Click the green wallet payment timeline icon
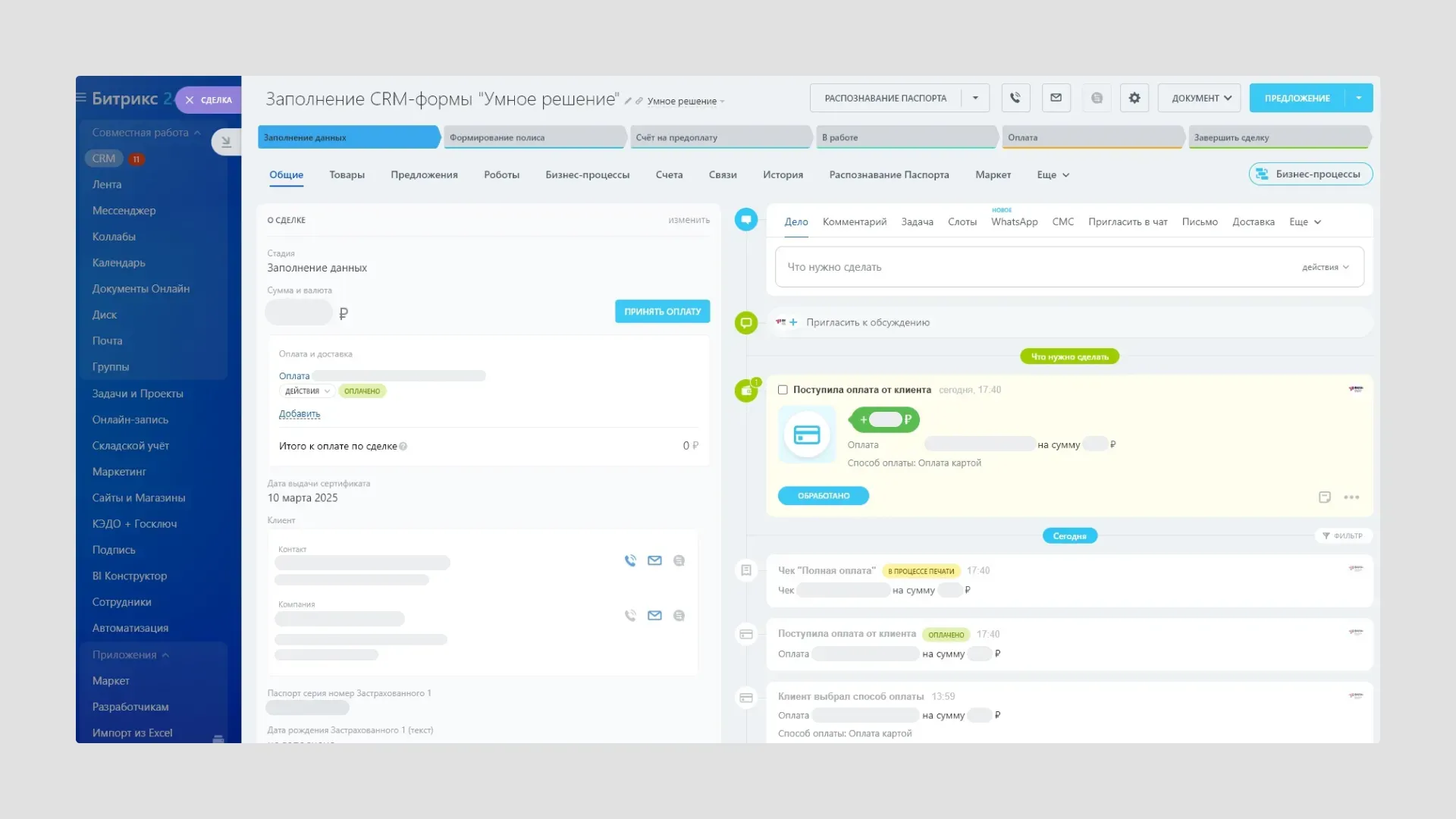Screen dimensions: 1456x819 point(746,391)
